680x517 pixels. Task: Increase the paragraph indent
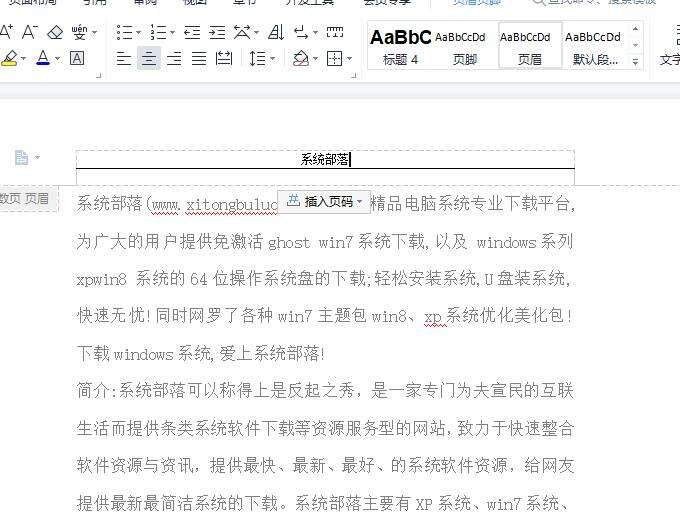pyautogui.click(x=217, y=32)
